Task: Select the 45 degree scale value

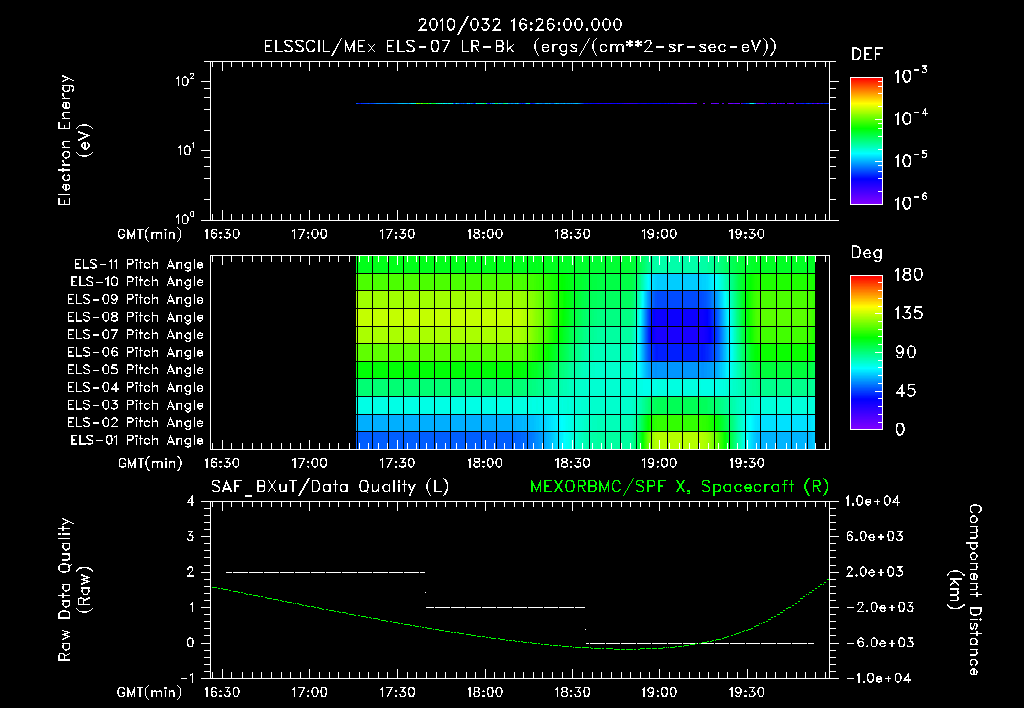Action: point(906,391)
